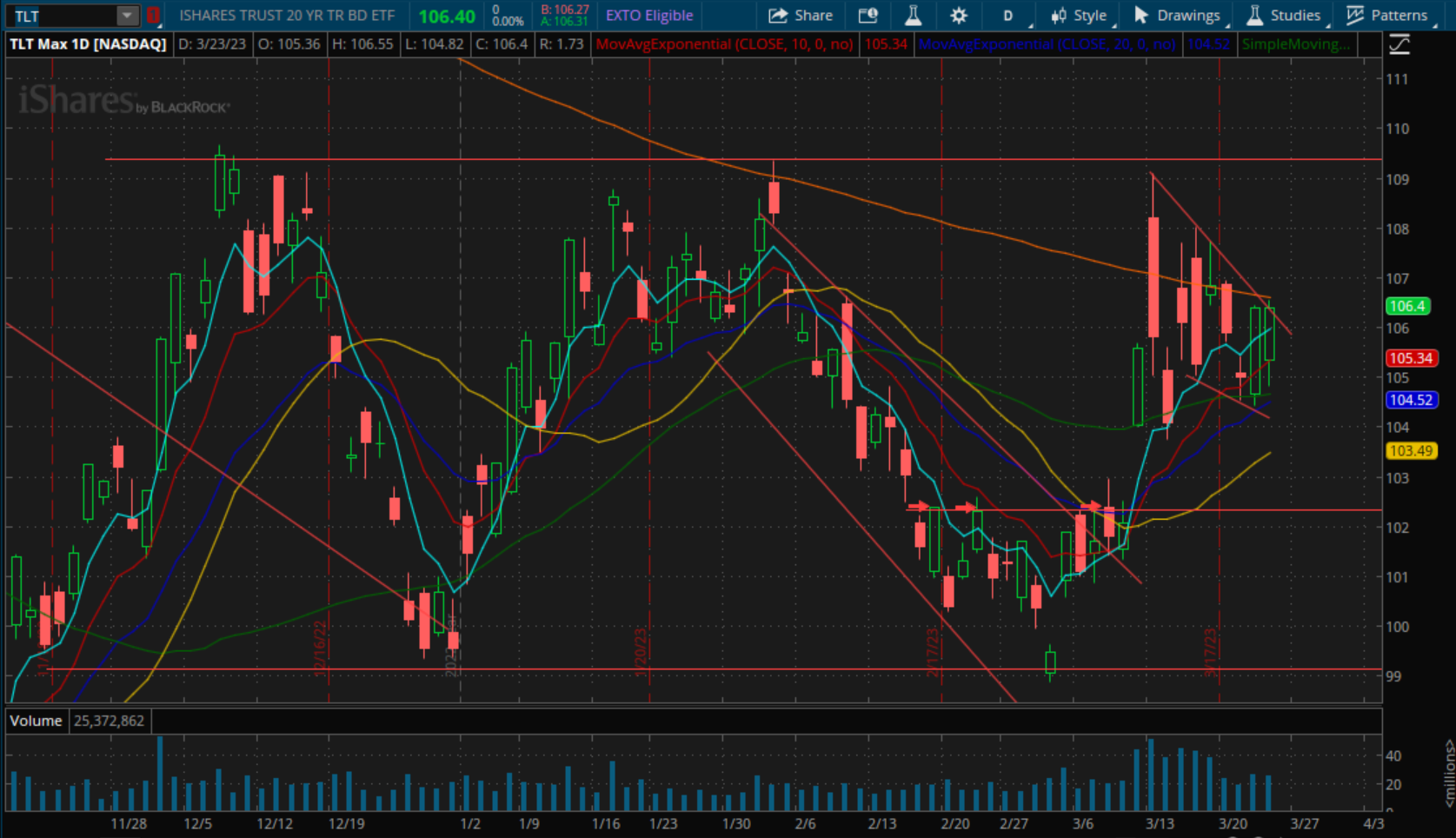1456x838 pixels.
Task: Click the L: 104.82 low value
Action: [435, 43]
